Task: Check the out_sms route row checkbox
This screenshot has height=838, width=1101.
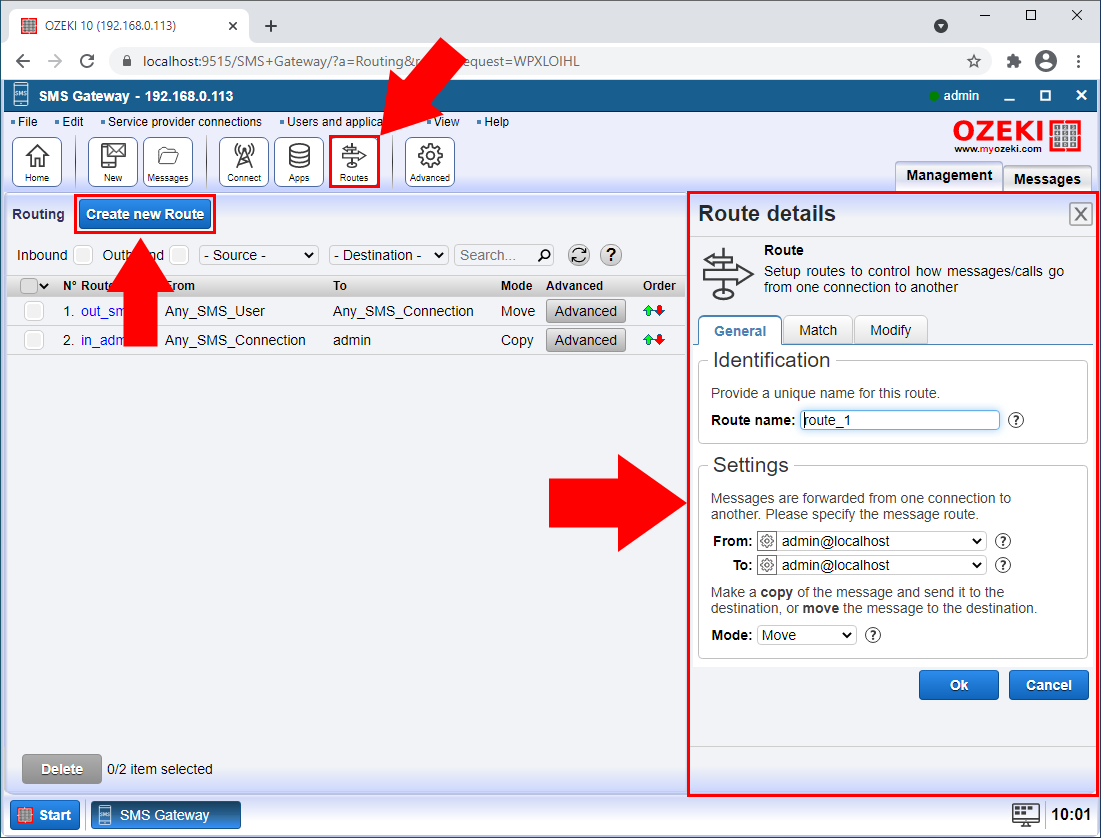Action: point(34,310)
